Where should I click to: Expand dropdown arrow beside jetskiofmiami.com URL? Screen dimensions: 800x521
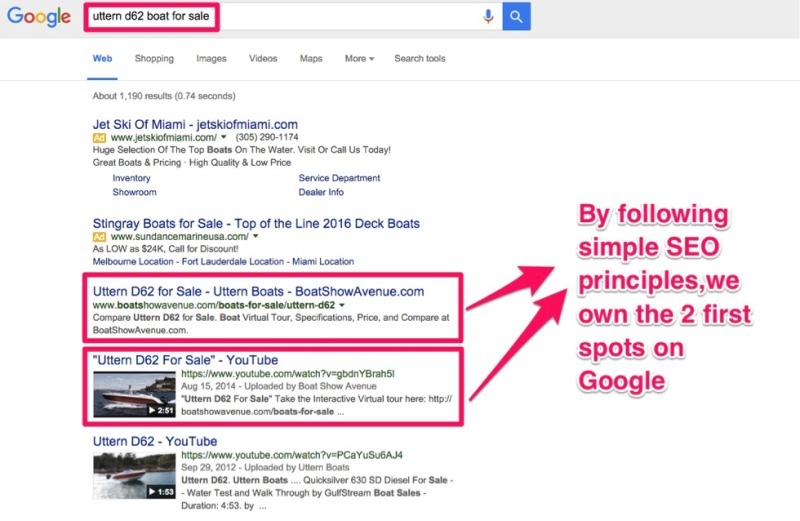[x=223, y=137]
